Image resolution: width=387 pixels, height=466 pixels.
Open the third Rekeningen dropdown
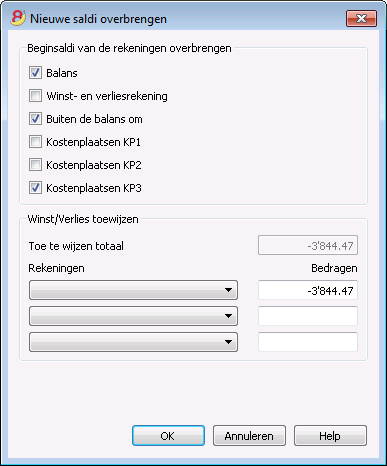point(133,342)
